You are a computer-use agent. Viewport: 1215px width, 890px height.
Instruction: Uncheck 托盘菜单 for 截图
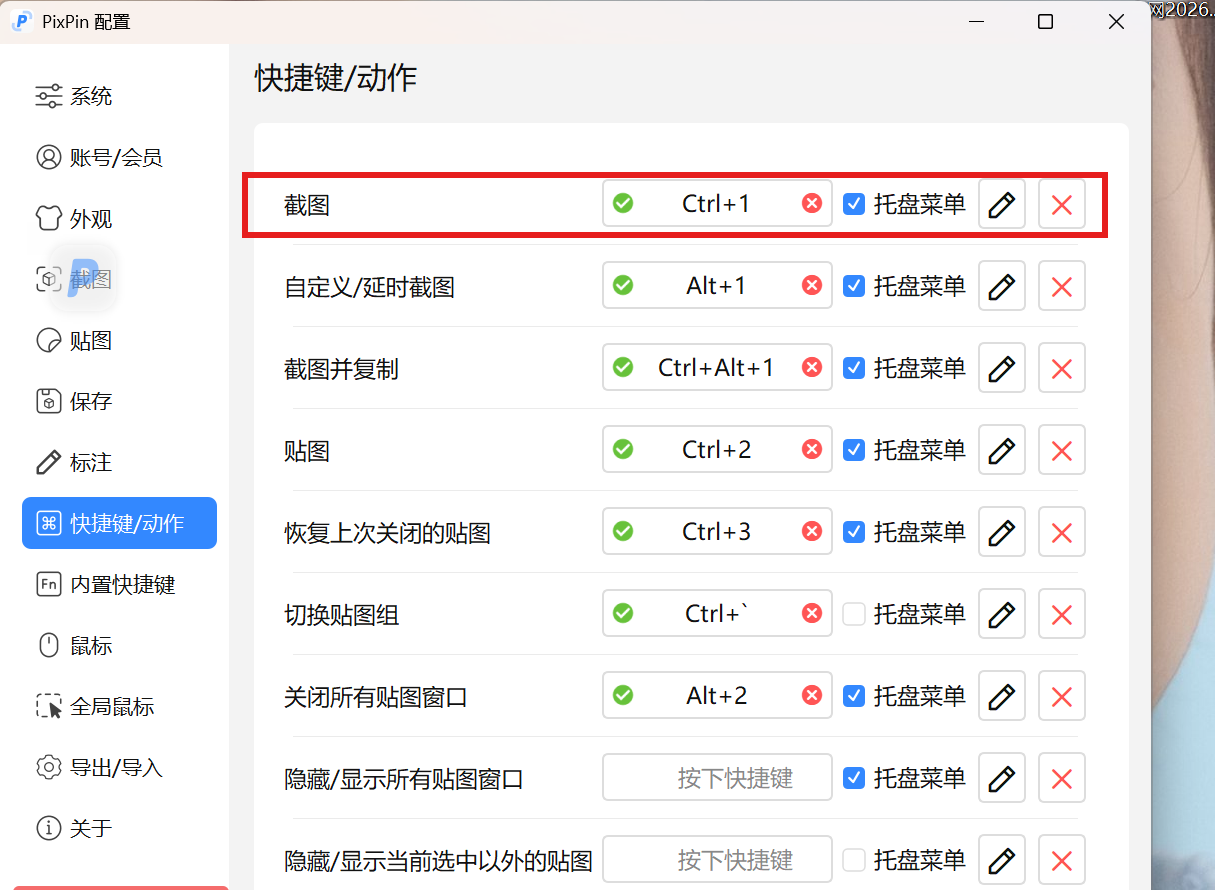click(x=854, y=204)
